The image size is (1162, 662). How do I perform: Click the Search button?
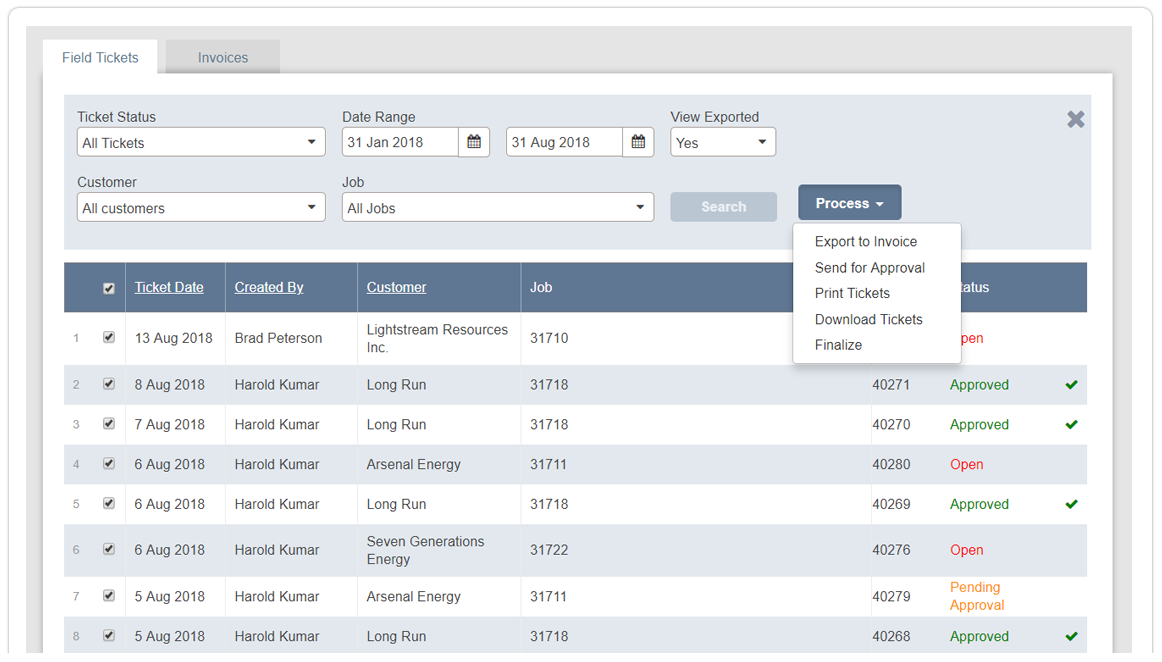click(x=723, y=207)
